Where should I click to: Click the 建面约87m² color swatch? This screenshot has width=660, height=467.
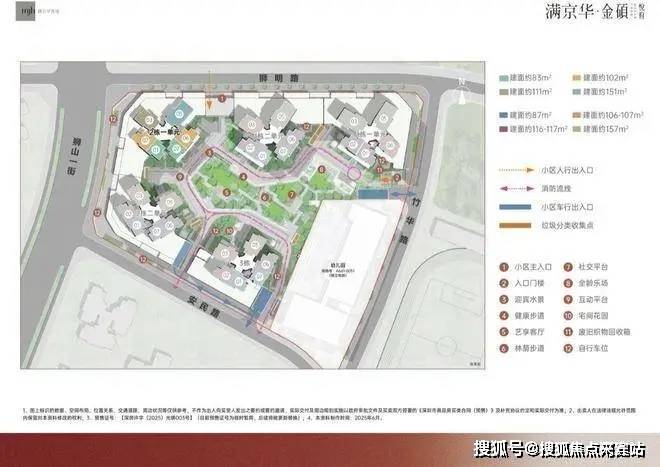pos(503,115)
